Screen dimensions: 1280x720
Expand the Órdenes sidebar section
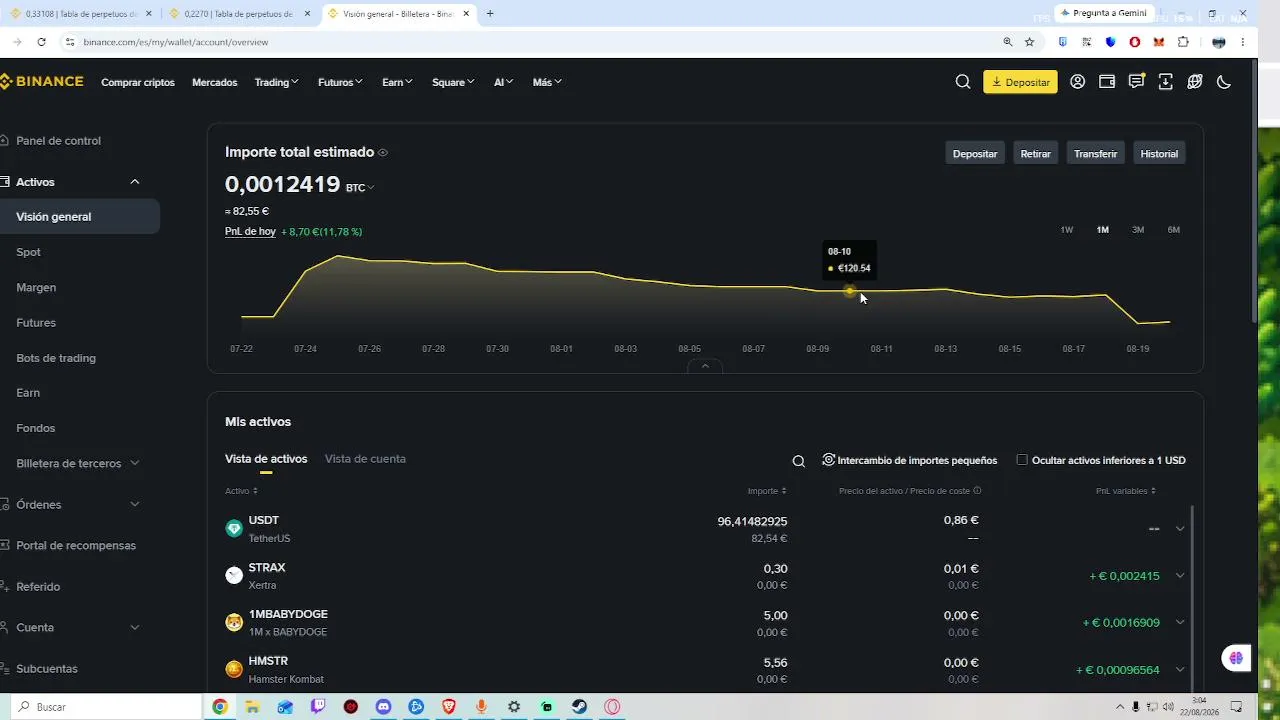(135, 504)
